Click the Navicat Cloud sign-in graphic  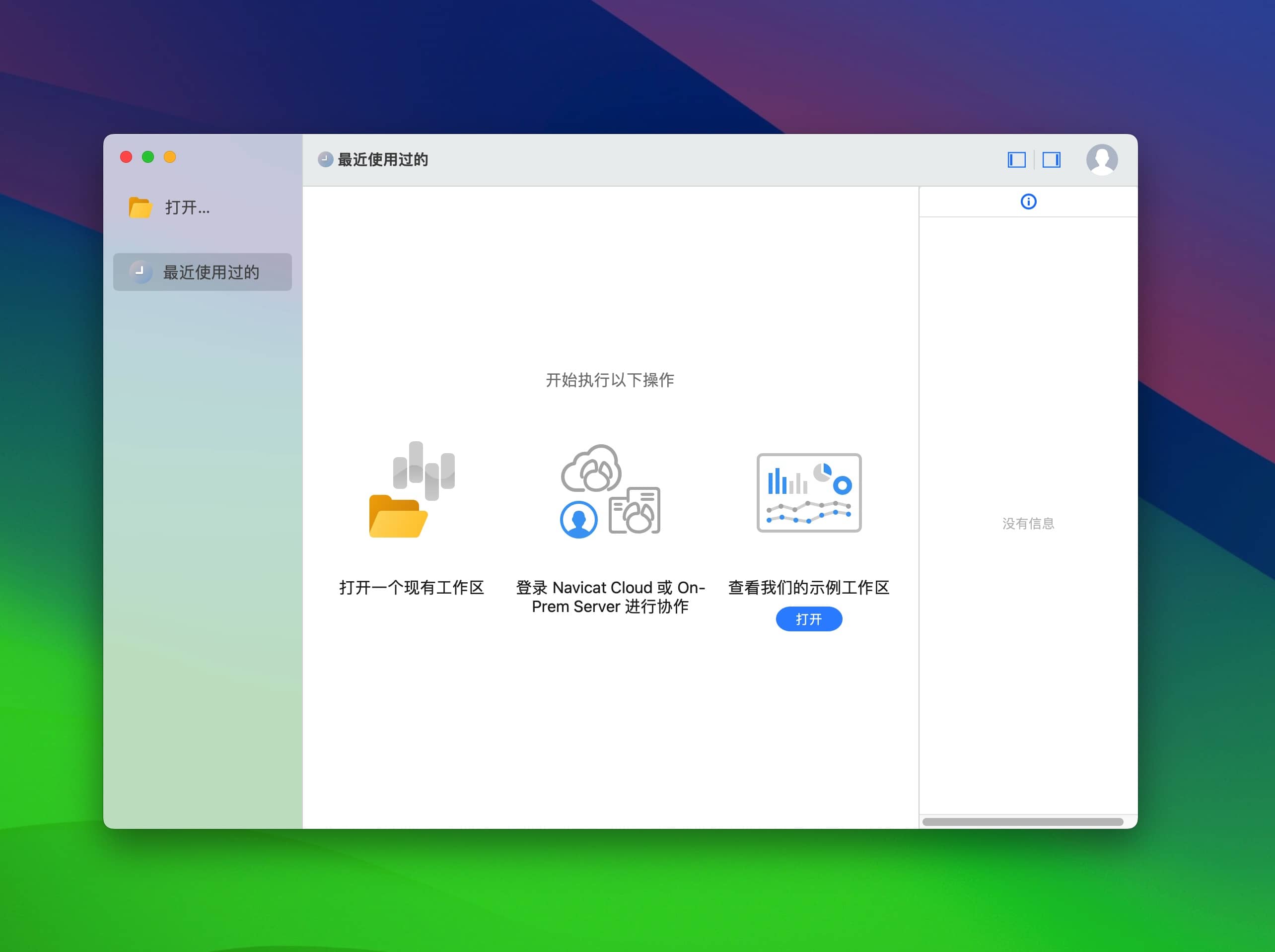tap(610, 491)
